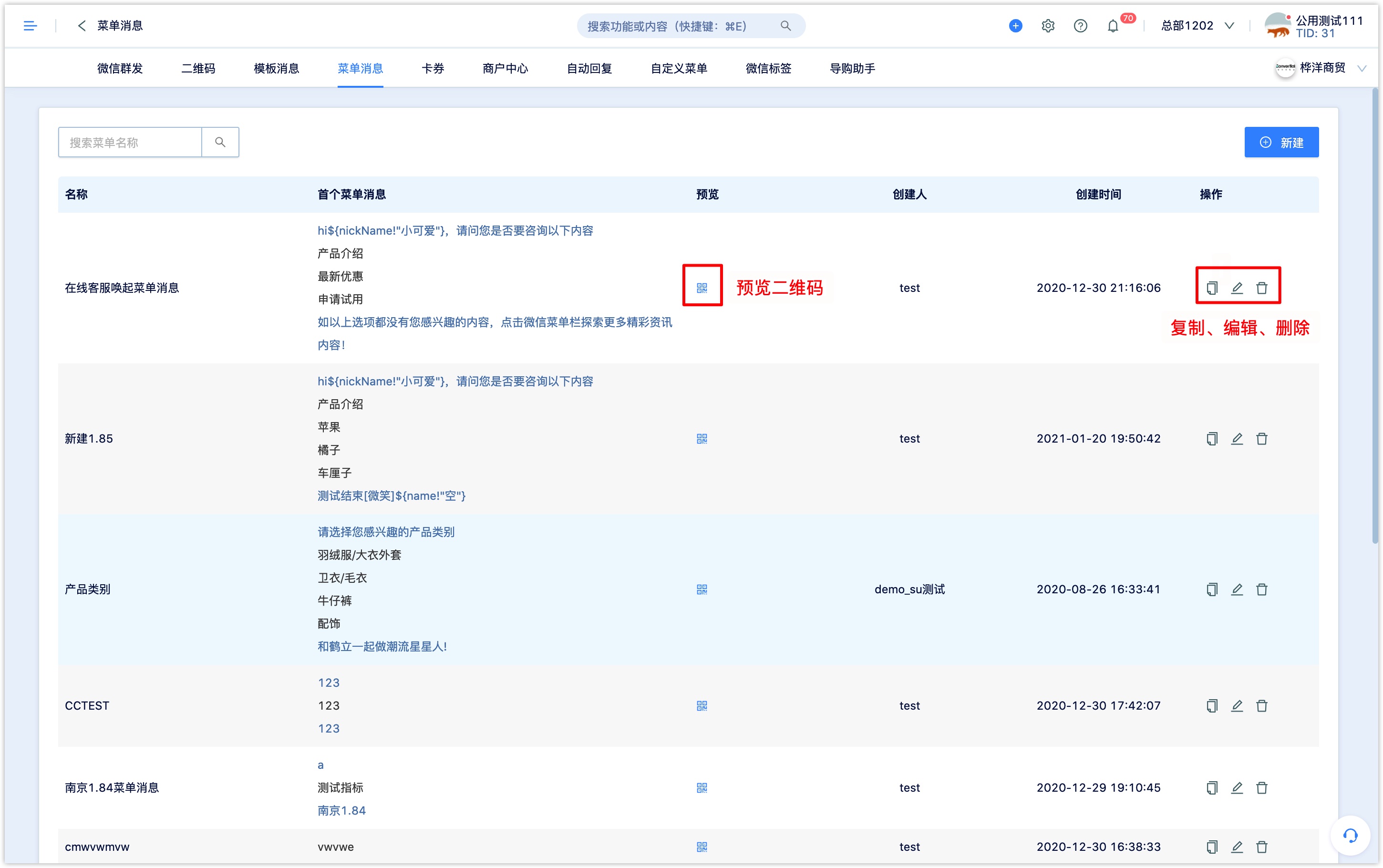Switch to the 导购助手 tab
This screenshot has height=868, width=1383.
[x=852, y=68]
